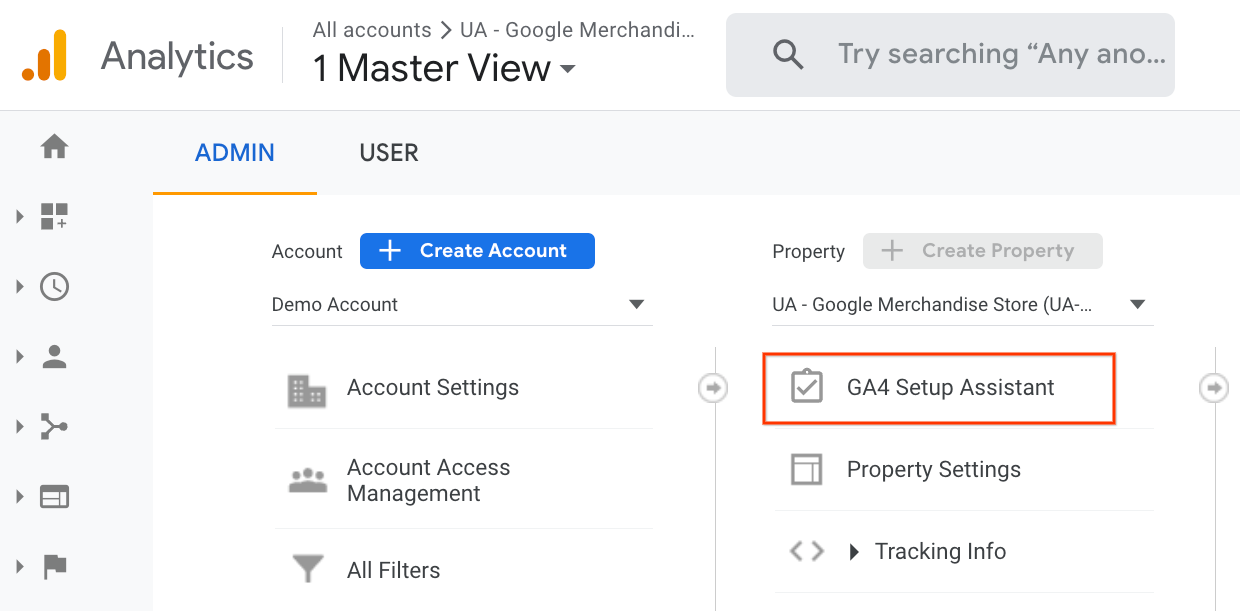The image size is (1240, 611).
Task: Click the search magnifier icon
Action: 788,55
